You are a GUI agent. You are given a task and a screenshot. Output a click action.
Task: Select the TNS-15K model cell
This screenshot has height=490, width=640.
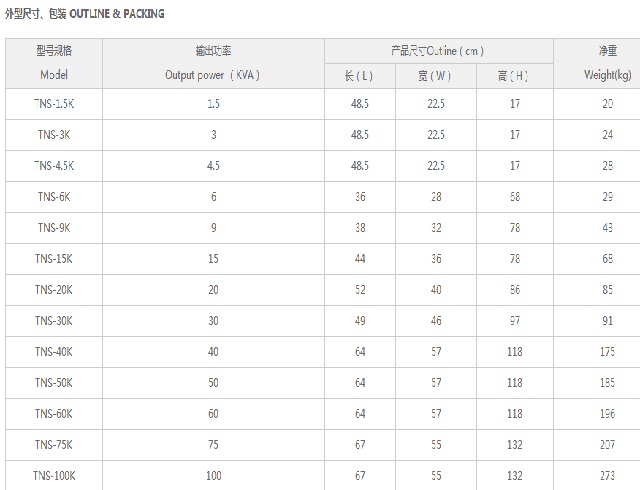54,259
